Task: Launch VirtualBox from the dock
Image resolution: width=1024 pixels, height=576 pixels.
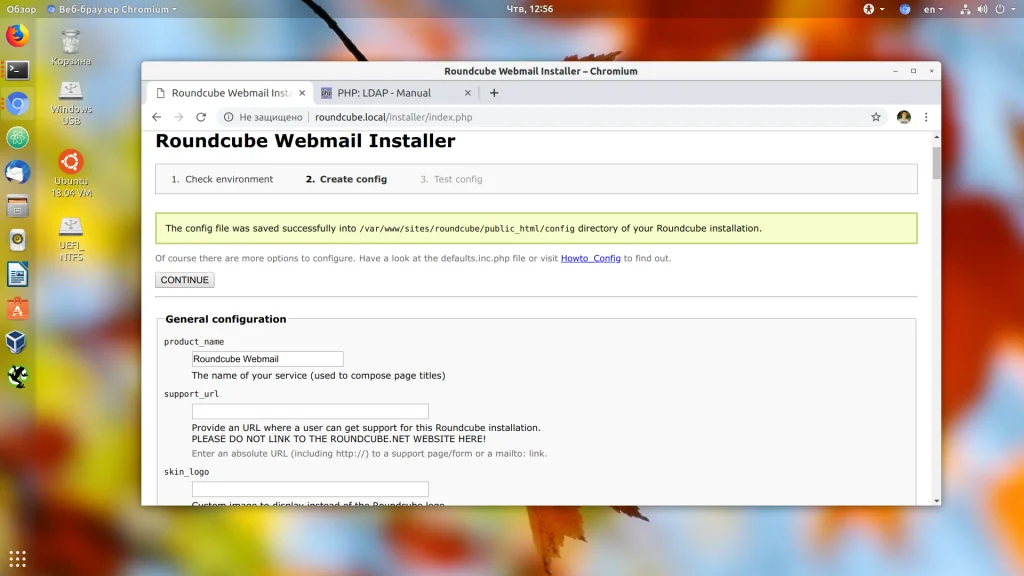Action: (18, 342)
